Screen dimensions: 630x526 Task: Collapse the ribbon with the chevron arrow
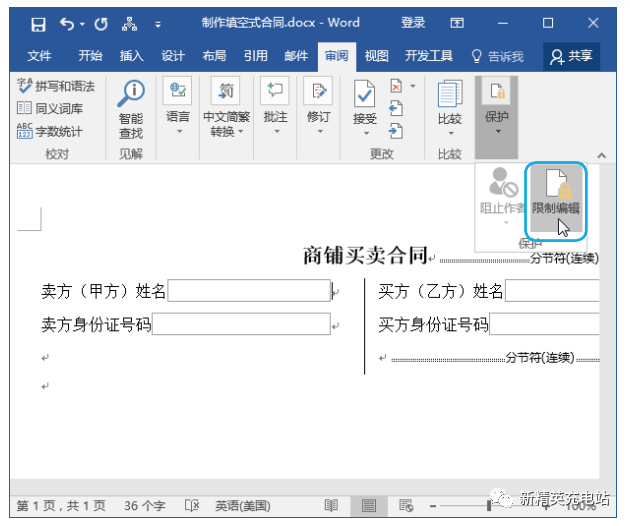click(x=601, y=155)
